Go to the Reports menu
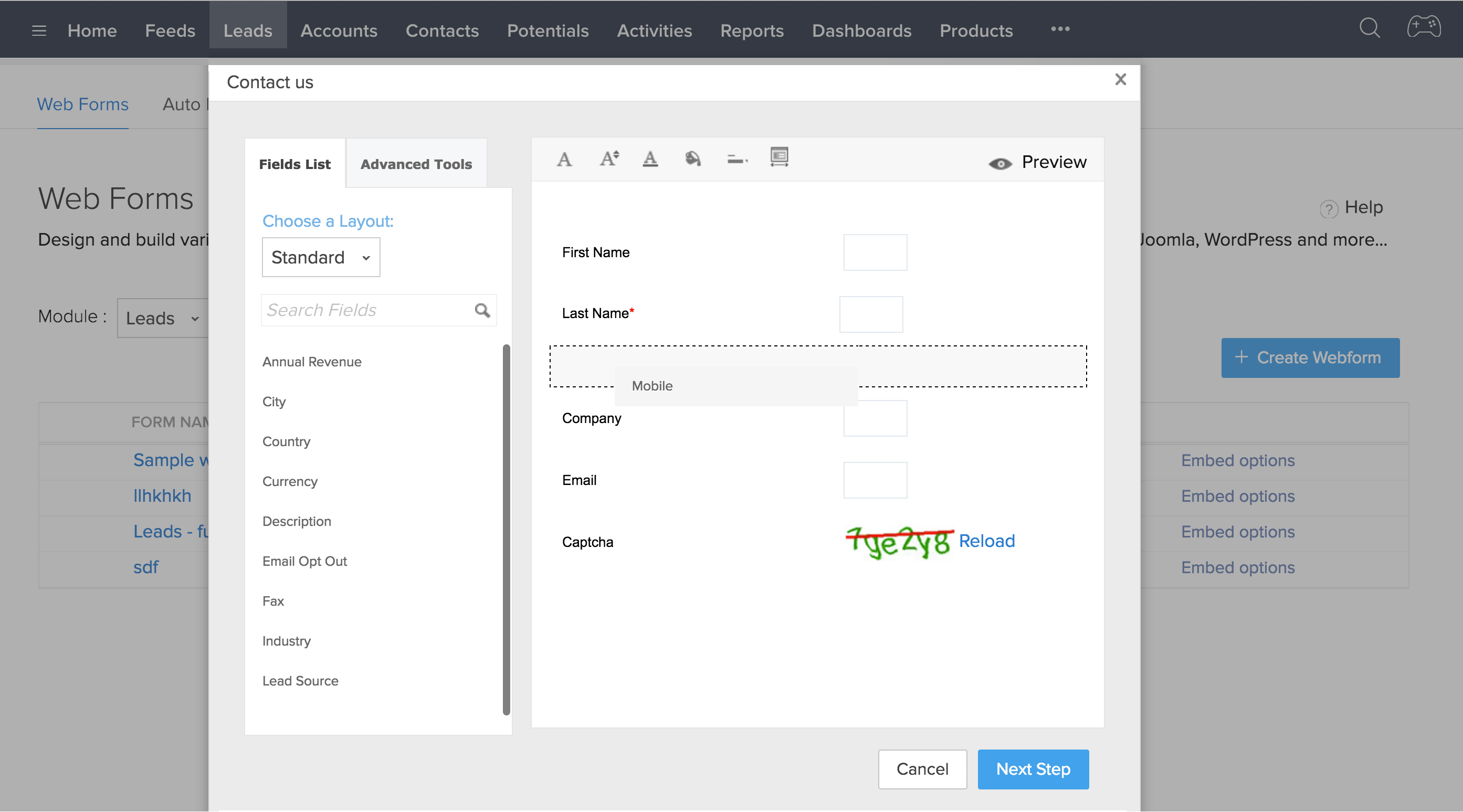The image size is (1463, 812). [752, 30]
